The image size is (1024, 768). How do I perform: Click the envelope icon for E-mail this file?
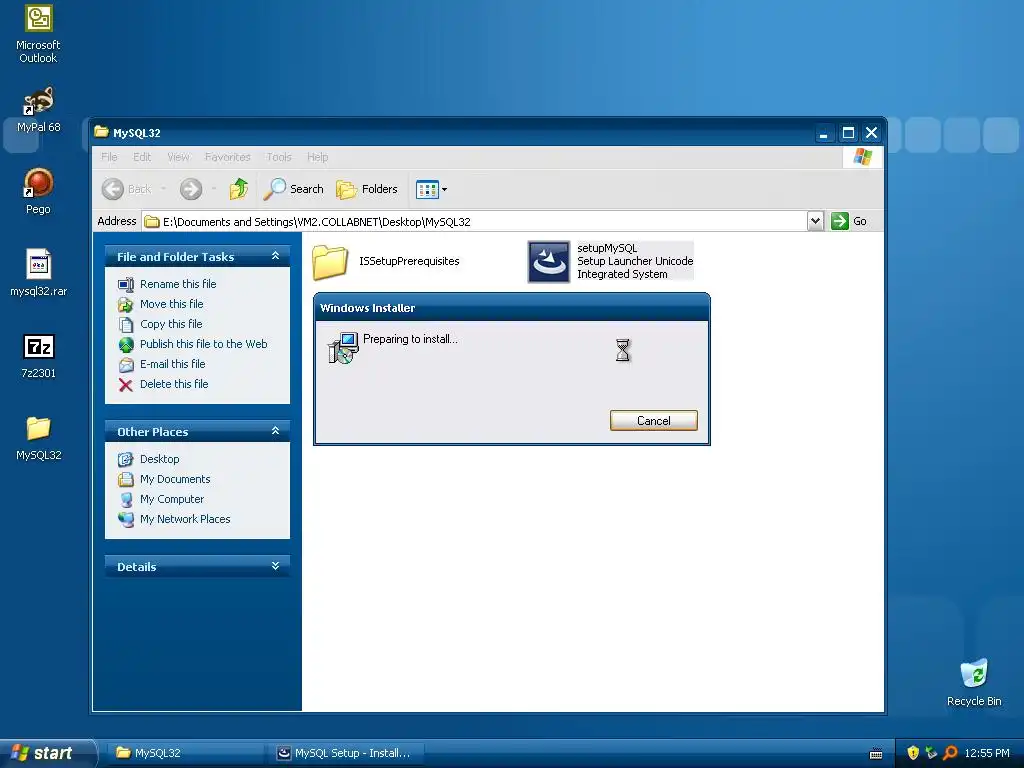126,364
